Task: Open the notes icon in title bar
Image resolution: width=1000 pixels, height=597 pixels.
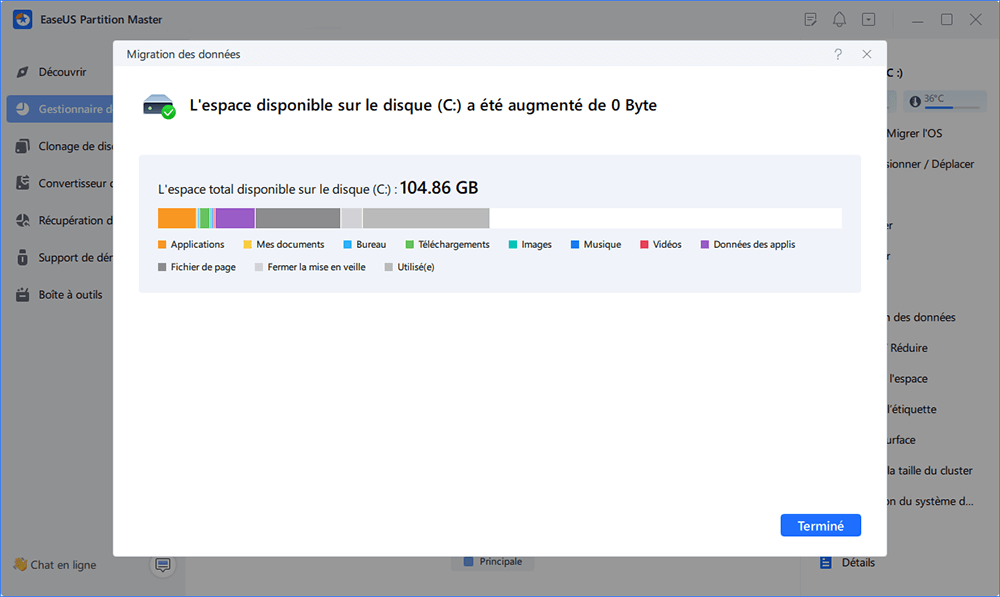Action: tap(811, 20)
